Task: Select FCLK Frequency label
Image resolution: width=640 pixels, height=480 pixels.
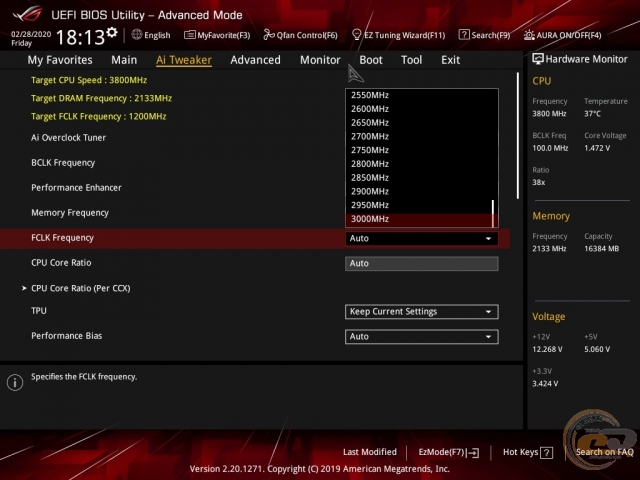Action: tap(62, 238)
